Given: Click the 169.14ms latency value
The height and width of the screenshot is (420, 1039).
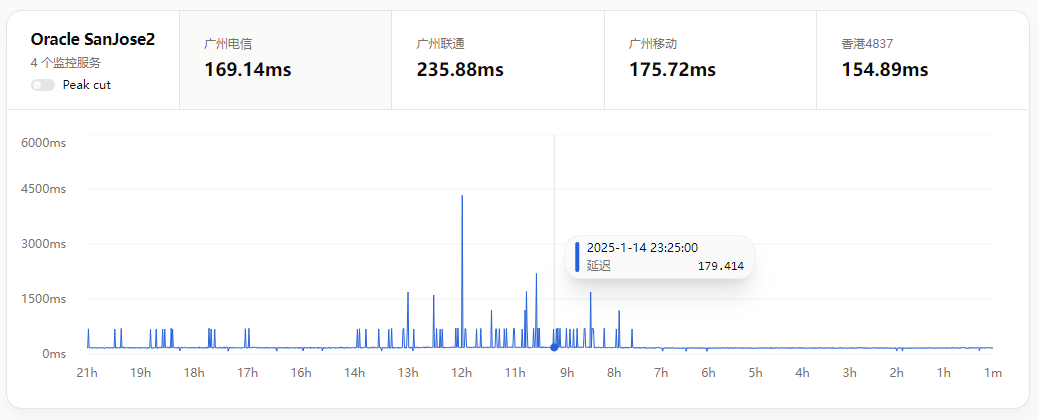Looking at the screenshot, I should [247, 69].
